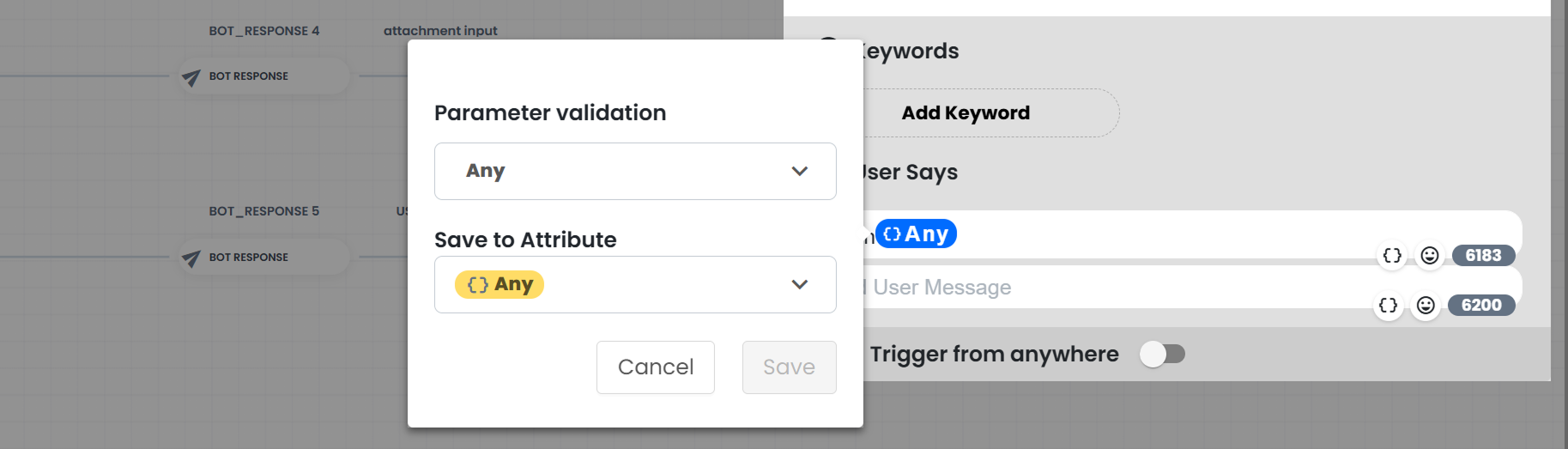
Task: Cancel the parameter validation dialog
Action: (x=656, y=367)
